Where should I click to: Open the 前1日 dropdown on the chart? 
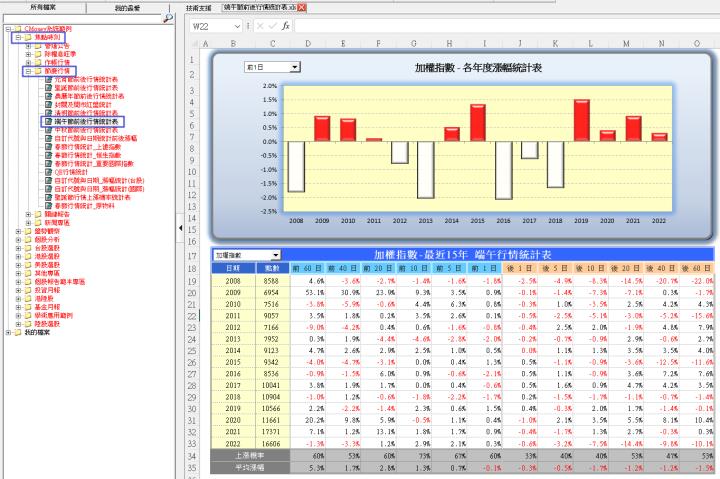pos(294,68)
